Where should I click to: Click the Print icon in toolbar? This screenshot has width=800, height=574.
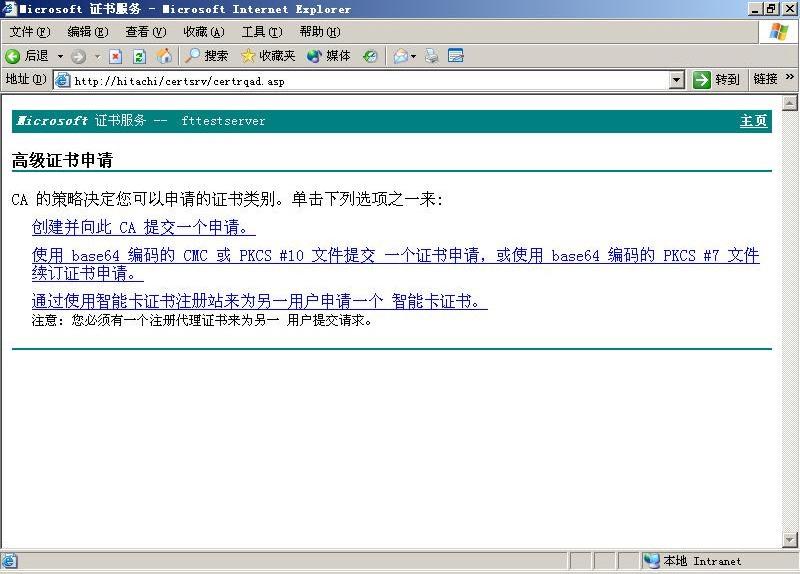coord(432,56)
